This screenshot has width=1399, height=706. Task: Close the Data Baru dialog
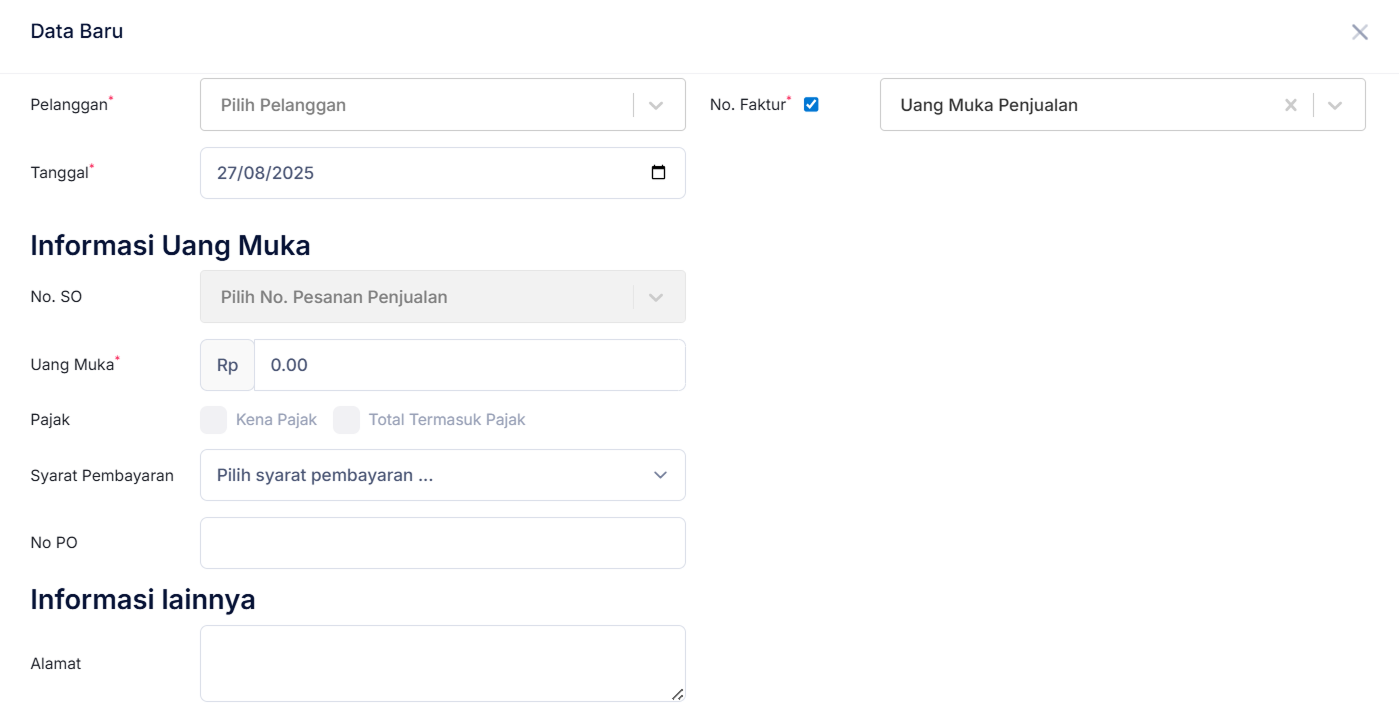pos(1359,32)
